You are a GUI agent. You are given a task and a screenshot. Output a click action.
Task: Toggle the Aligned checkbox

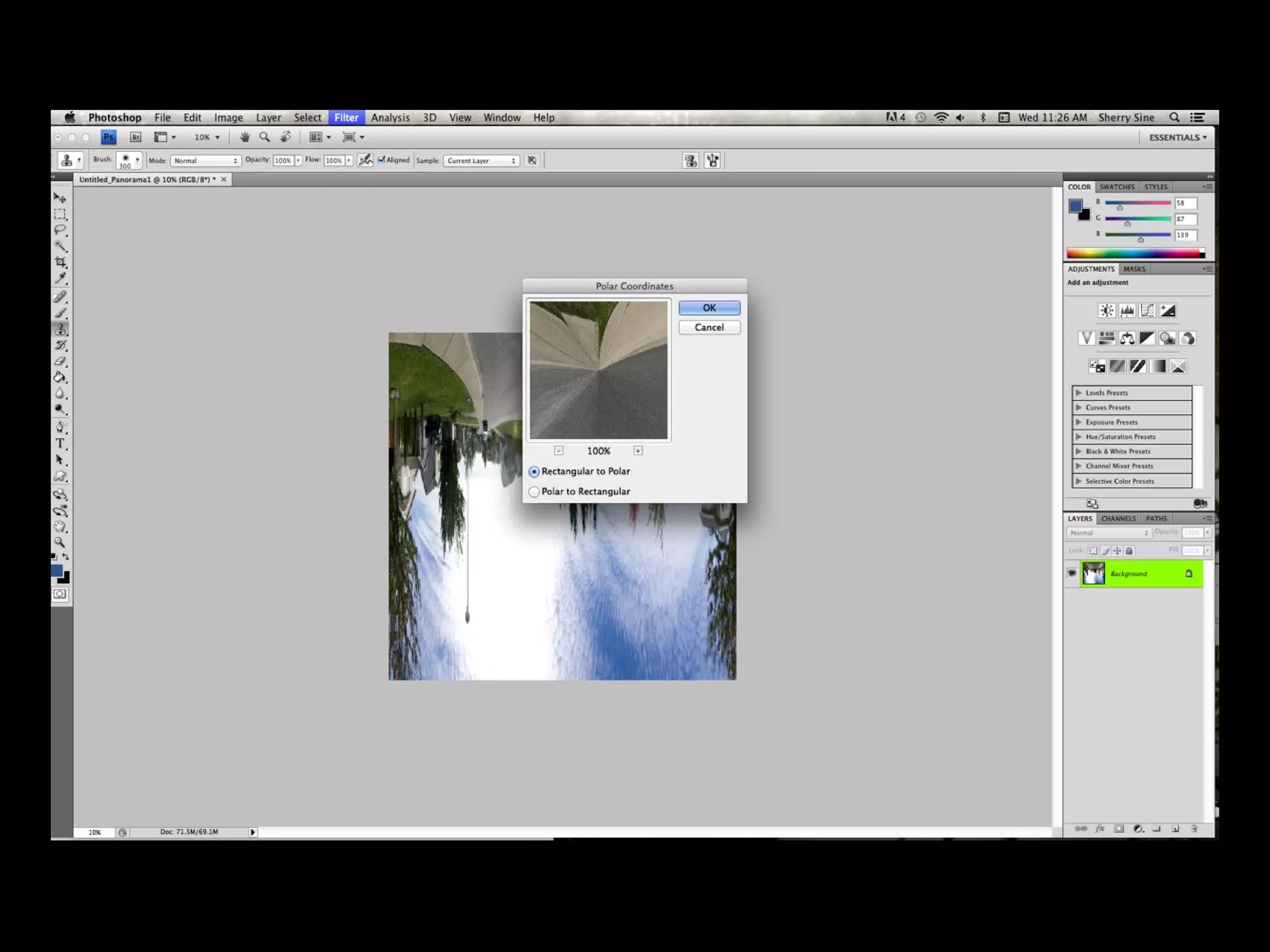(381, 160)
